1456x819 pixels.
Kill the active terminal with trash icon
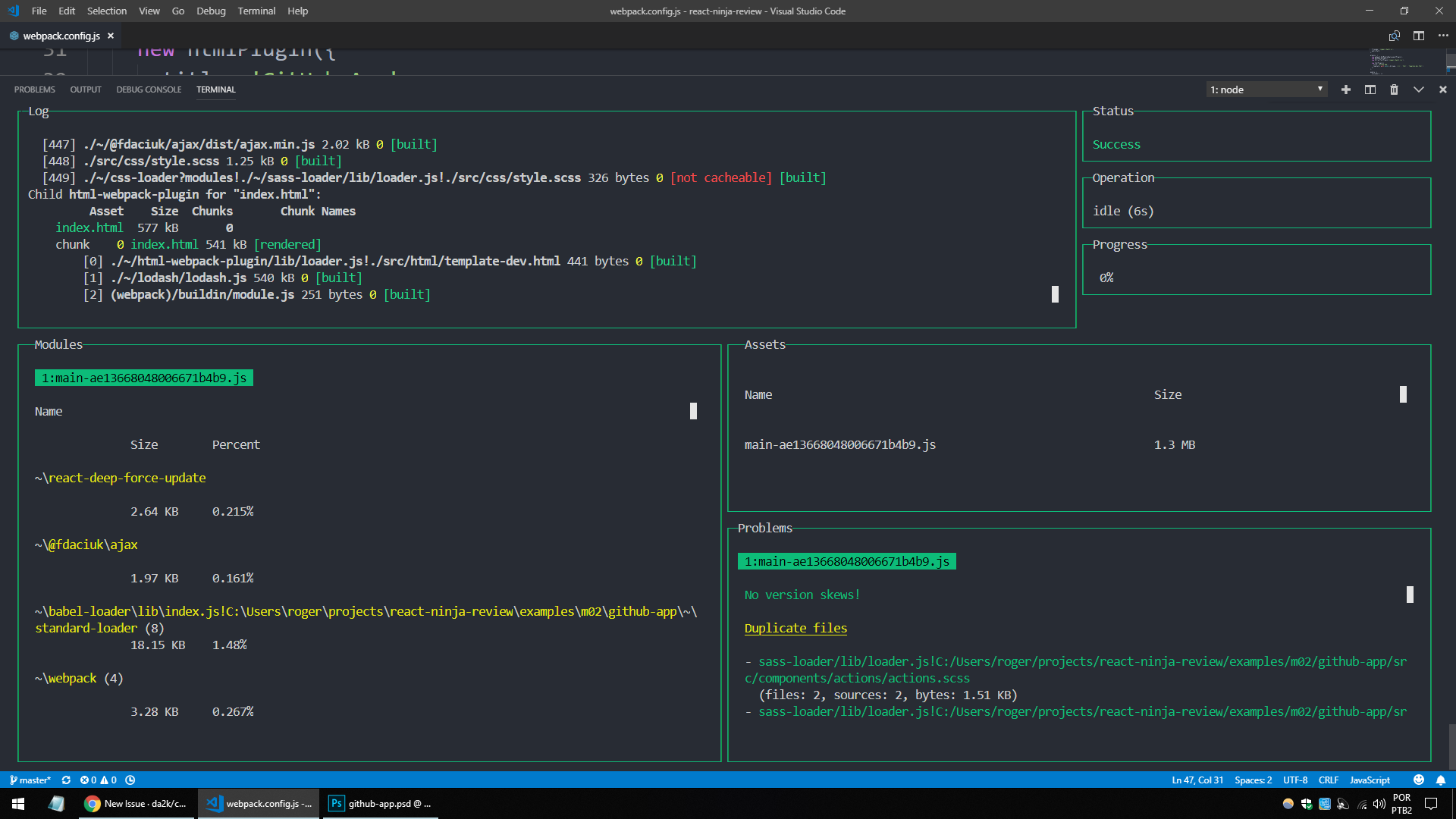pos(1395,89)
